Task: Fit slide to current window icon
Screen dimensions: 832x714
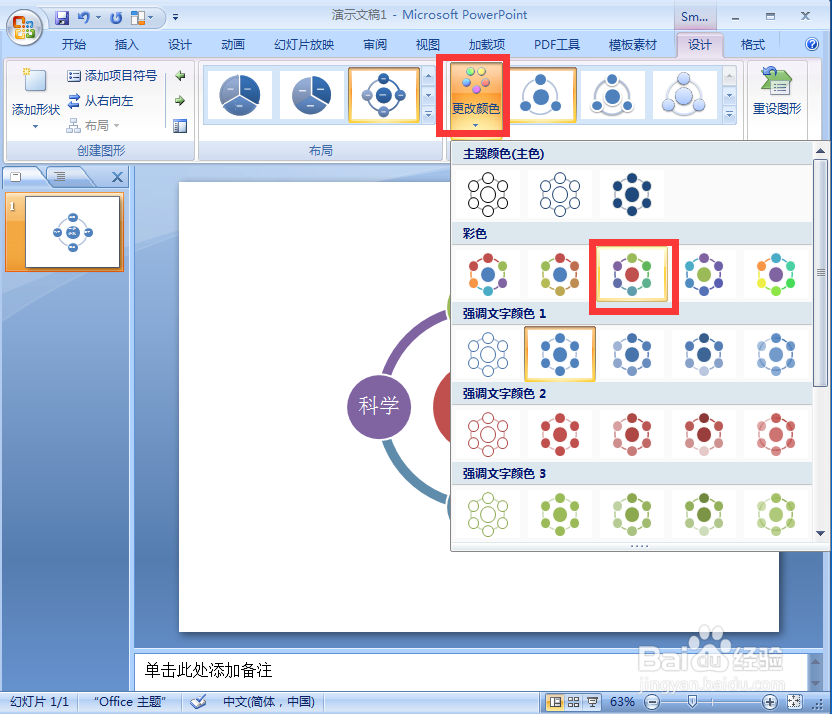Action: tap(794, 702)
